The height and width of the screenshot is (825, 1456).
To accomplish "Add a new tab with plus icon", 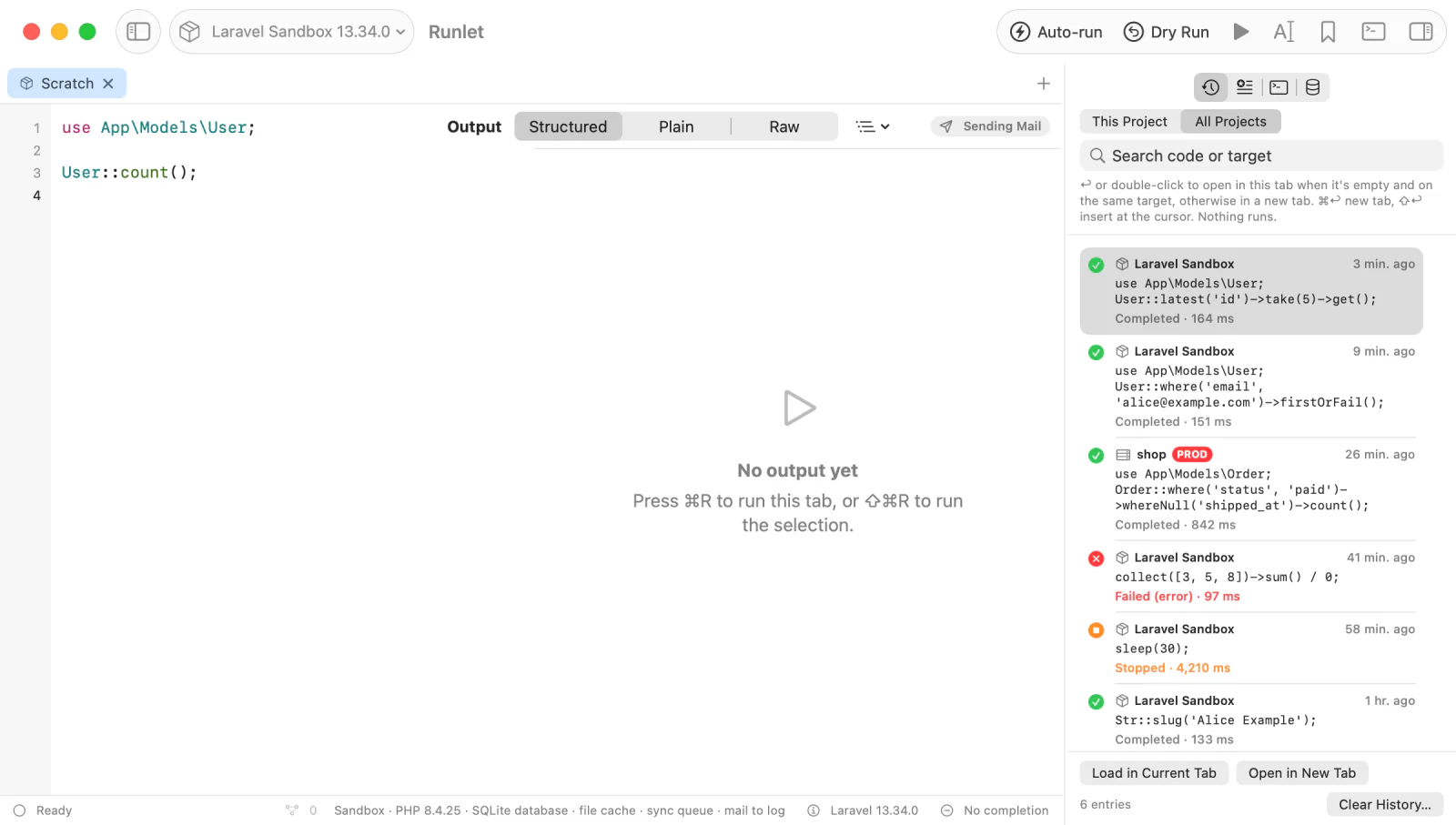I will pyautogui.click(x=1044, y=84).
